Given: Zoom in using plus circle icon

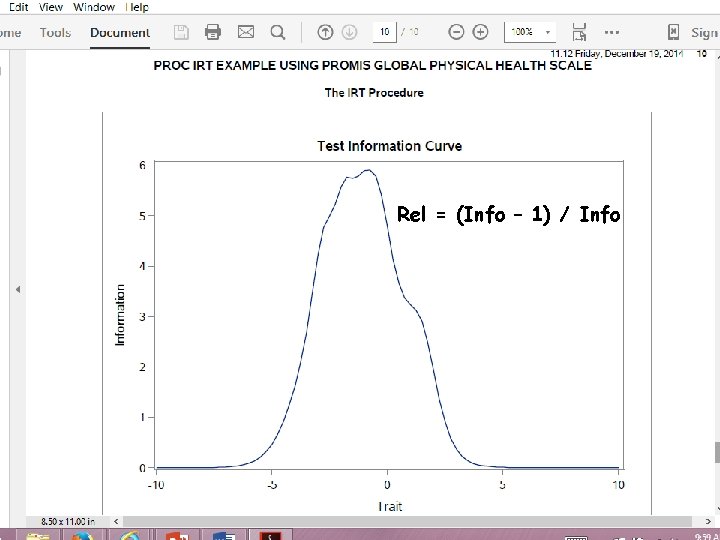Looking at the screenshot, I should click(480, 32).
